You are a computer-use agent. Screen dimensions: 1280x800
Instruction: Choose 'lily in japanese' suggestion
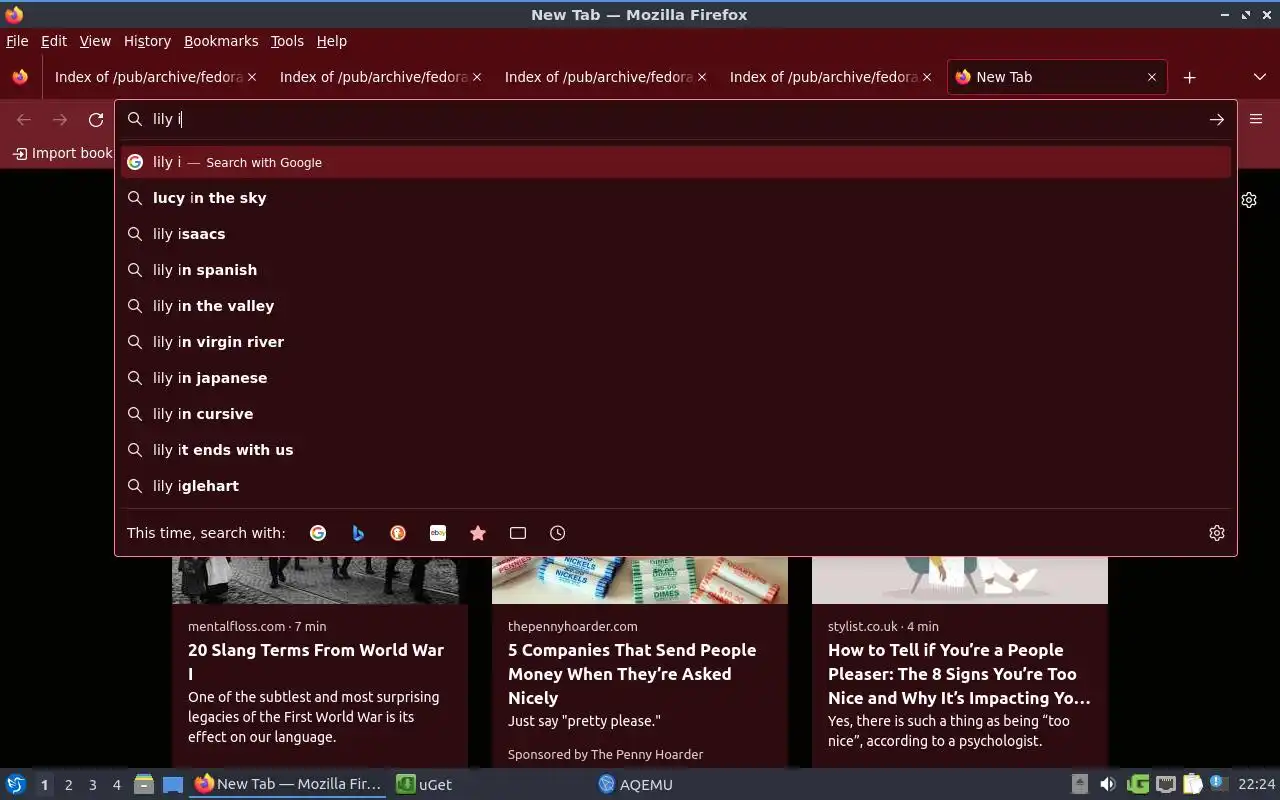tap(676, 378)
